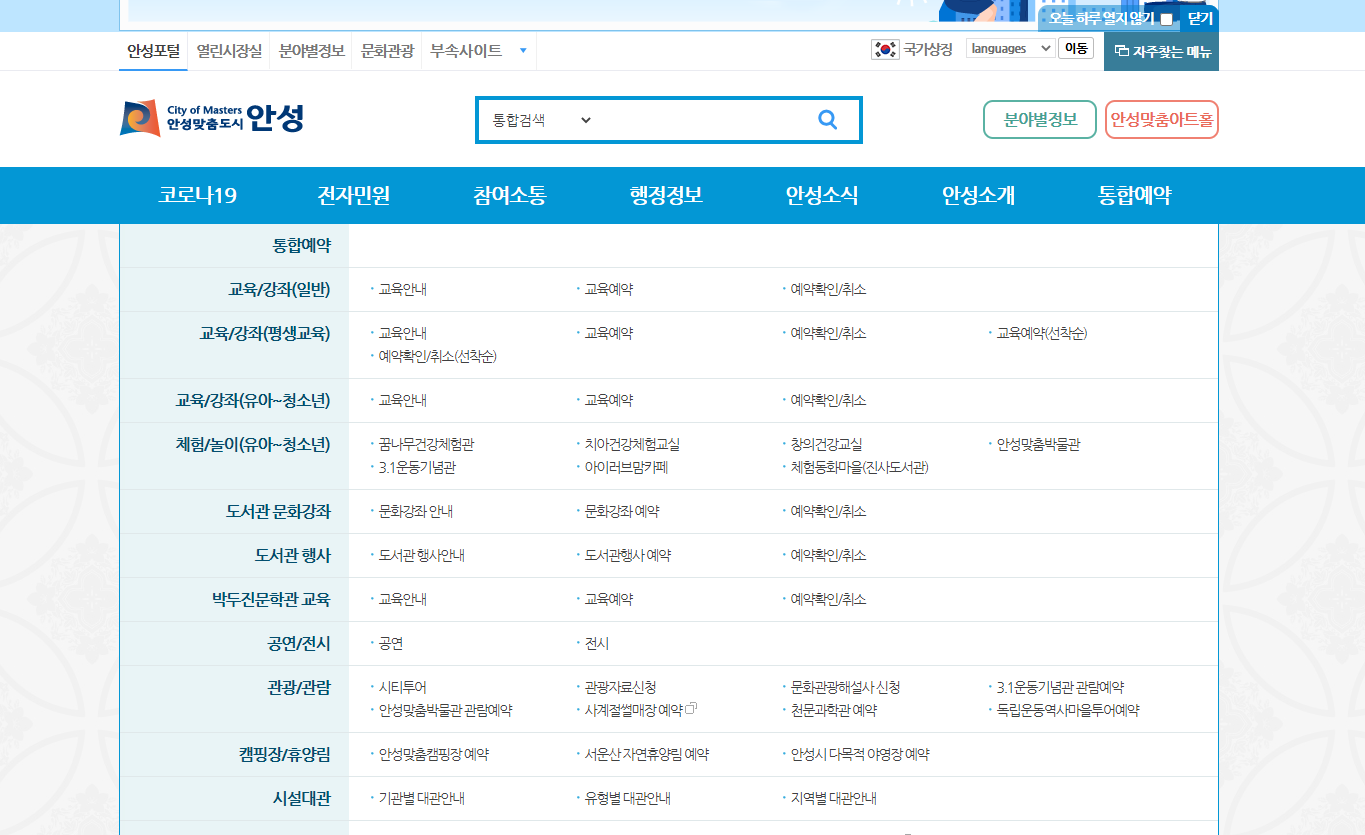Image resolution: width=1365 pixels, height=835 pixels.
Task: Open the 자주찾는 메뉴 panel
Action: [x=1161, y=51]
